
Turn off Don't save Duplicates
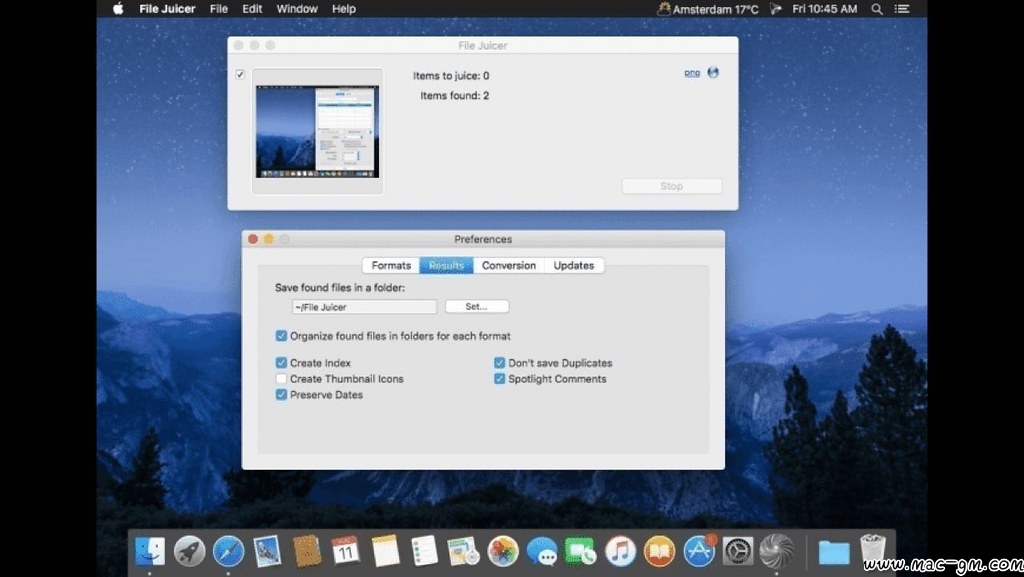500,363
